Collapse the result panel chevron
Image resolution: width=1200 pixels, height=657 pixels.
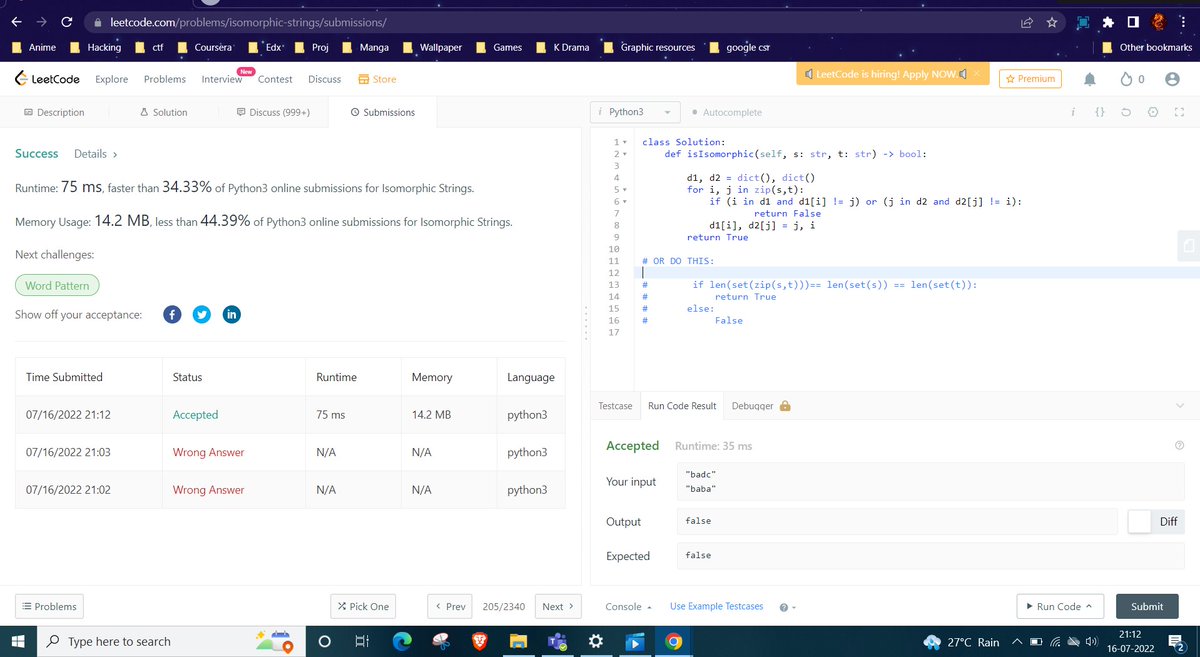tap(1180, 405)
